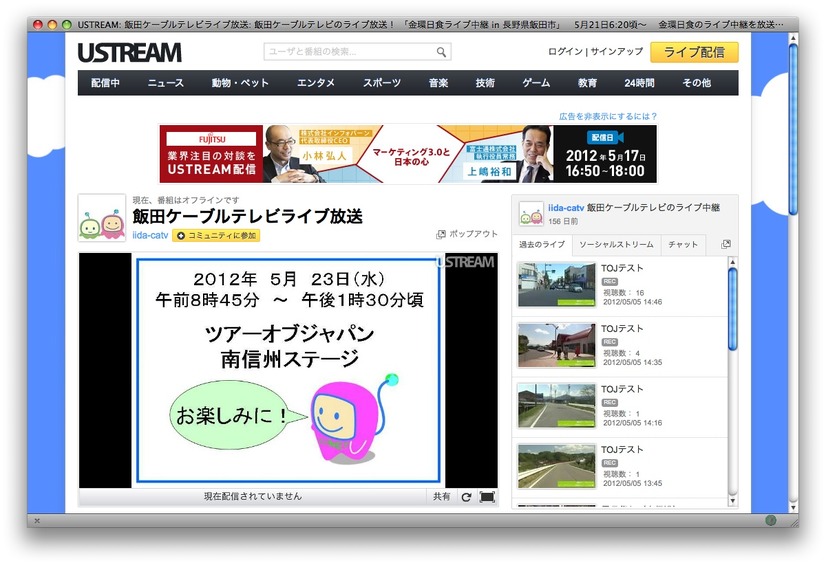Screen dimensions: 826x565
Task: Click the ポップアウト link
Action: [x=473, y=234]
